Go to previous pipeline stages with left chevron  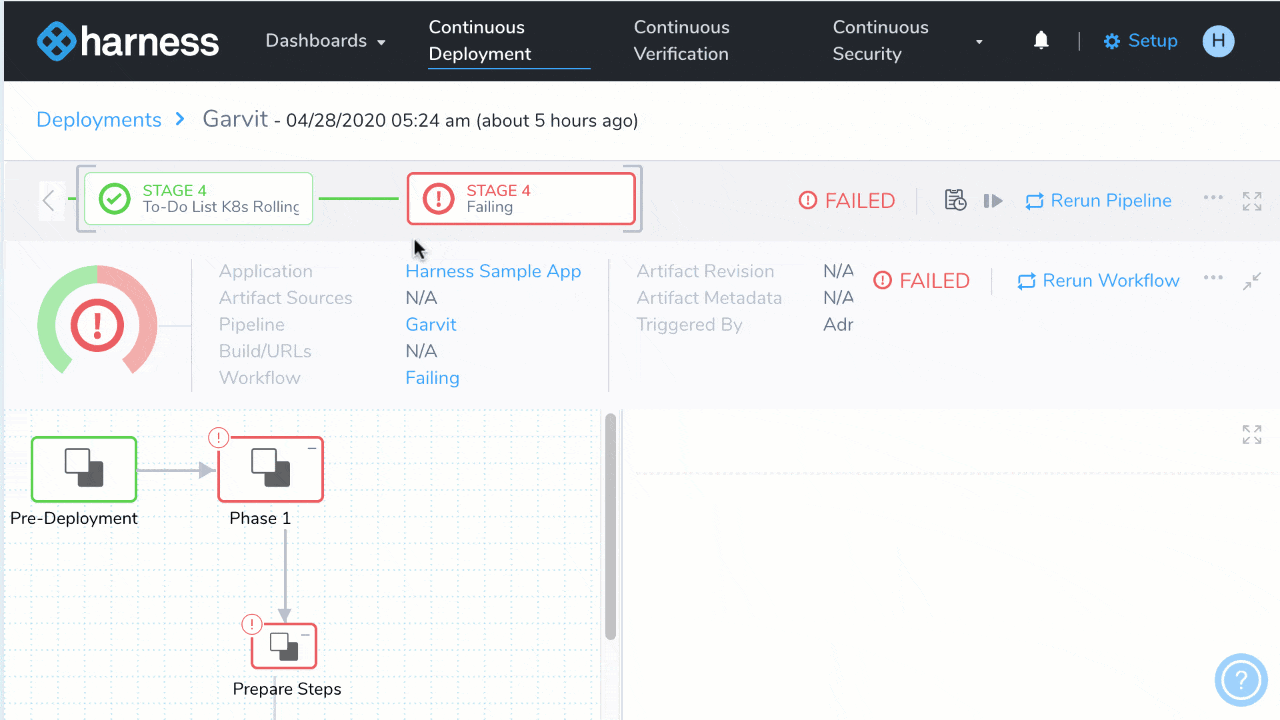49,200
